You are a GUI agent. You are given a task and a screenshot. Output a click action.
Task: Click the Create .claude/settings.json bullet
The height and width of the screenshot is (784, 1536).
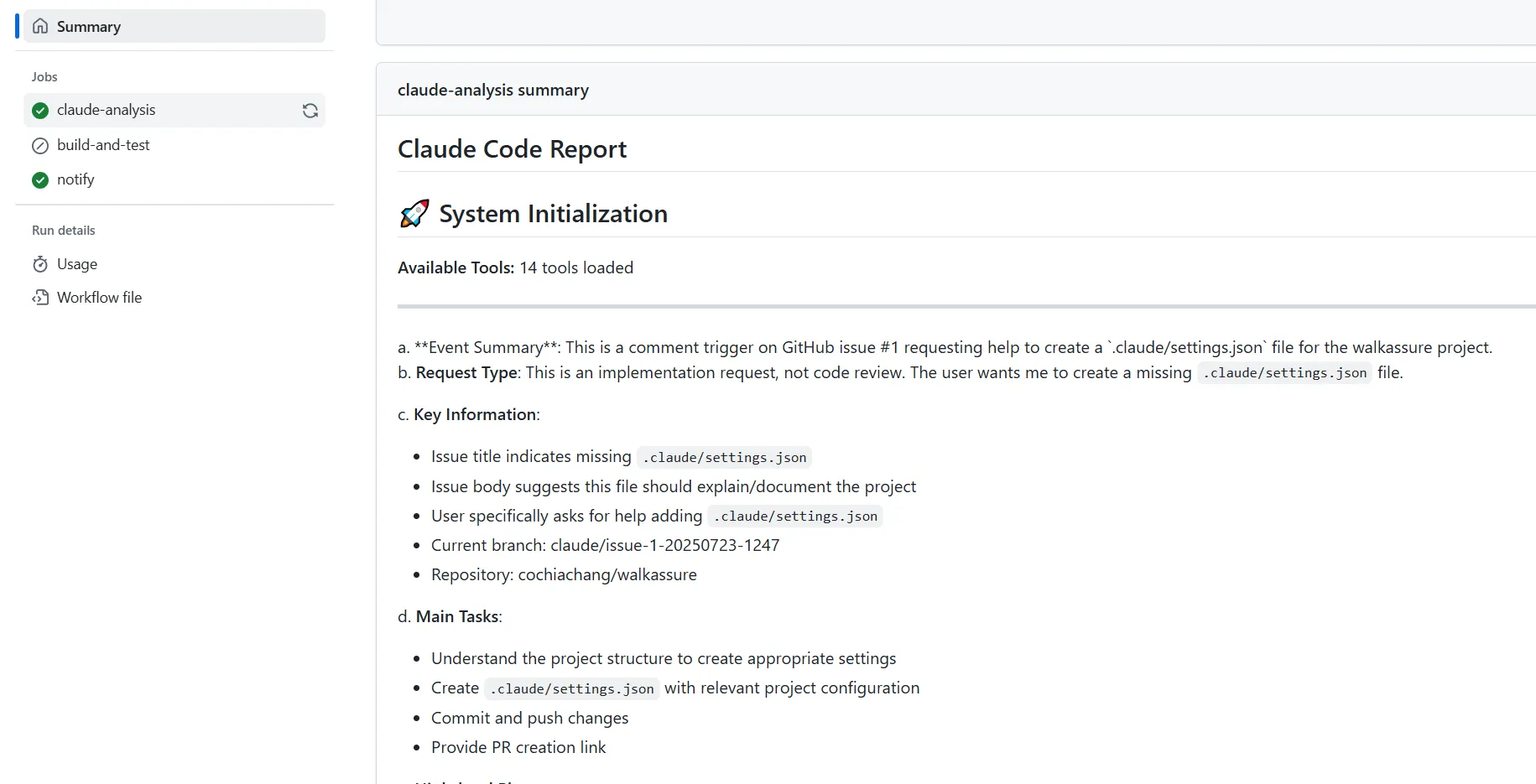point(675,688)
